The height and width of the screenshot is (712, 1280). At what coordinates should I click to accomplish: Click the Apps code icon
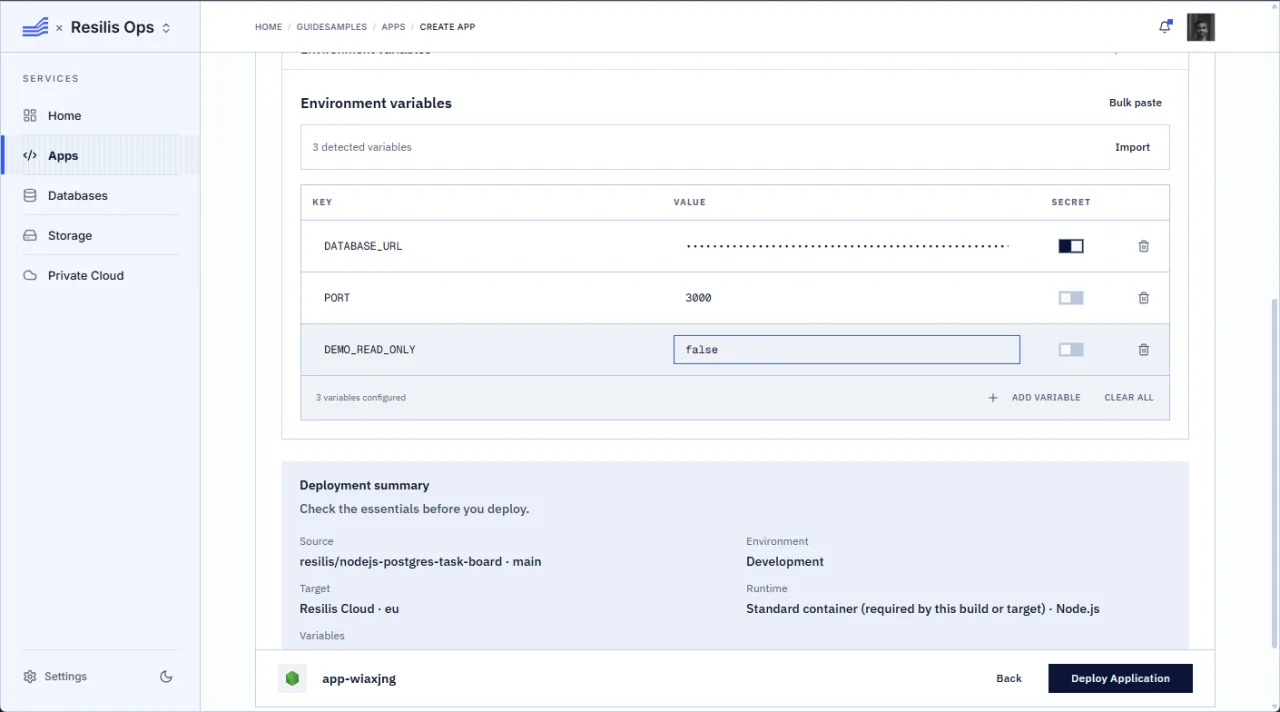(x=30, y=156)
